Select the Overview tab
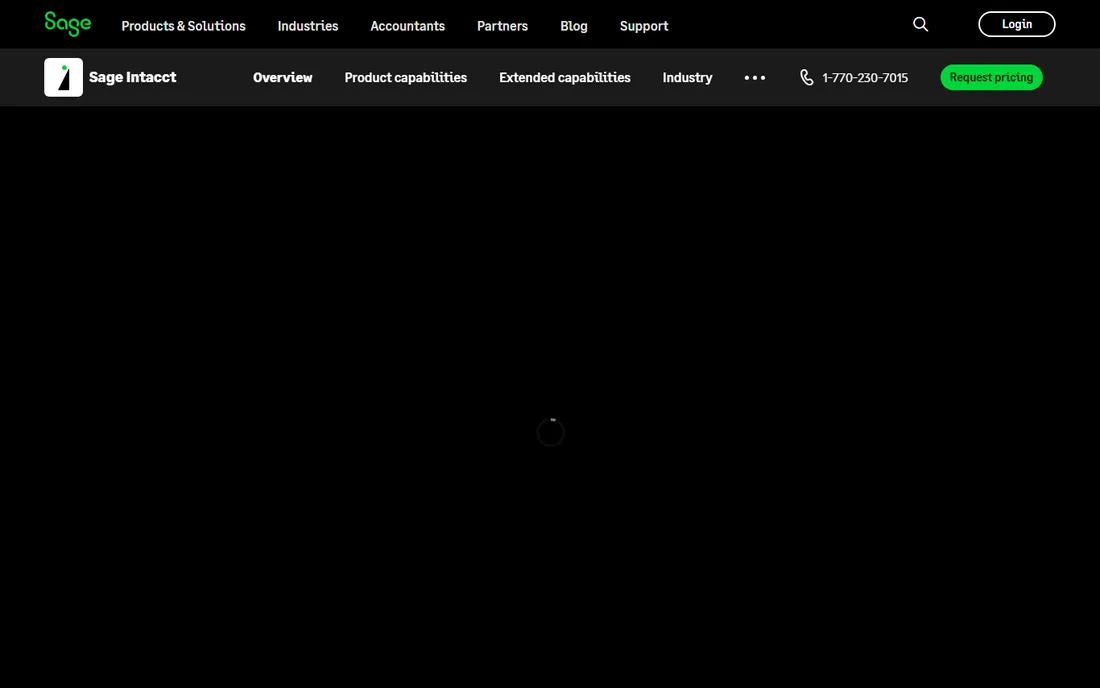The image size is (1100, 688). [x=283, y=77]
